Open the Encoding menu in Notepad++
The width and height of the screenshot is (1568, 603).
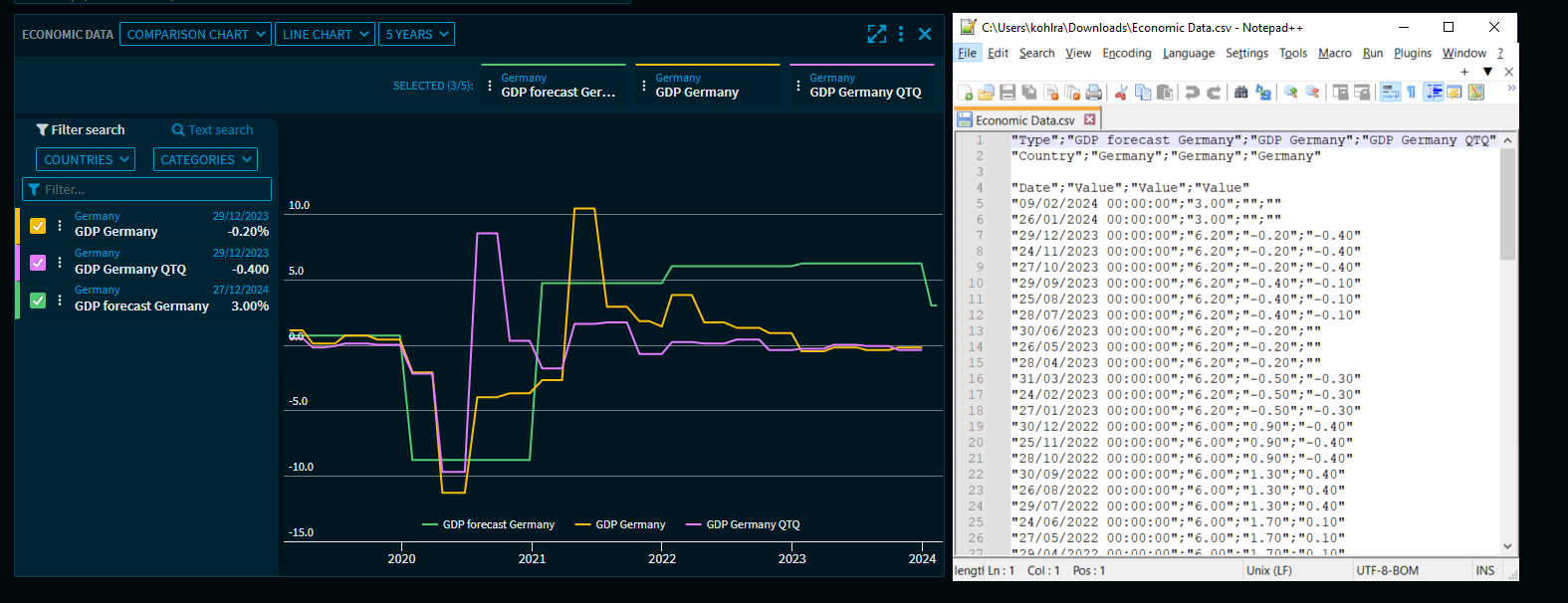pyautogui.click(x=1126, y=54)
